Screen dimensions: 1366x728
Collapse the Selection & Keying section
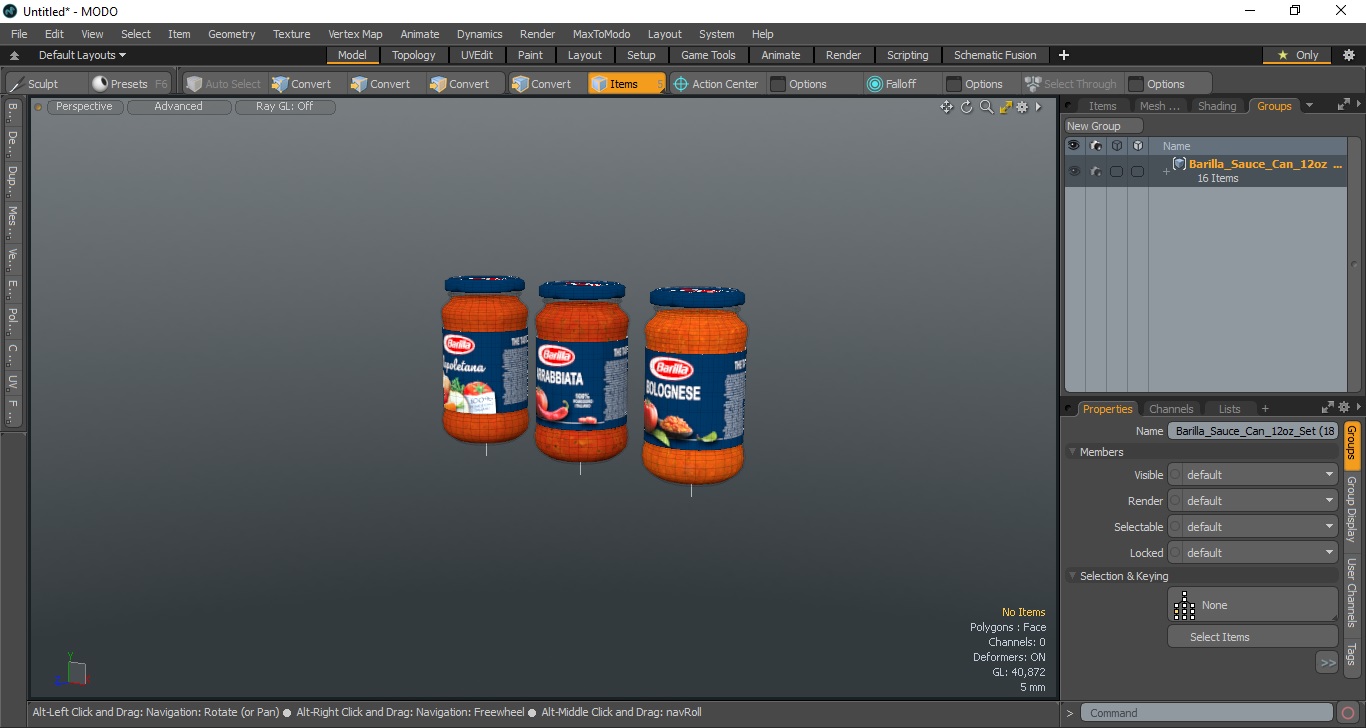[x=1073, y=576]
